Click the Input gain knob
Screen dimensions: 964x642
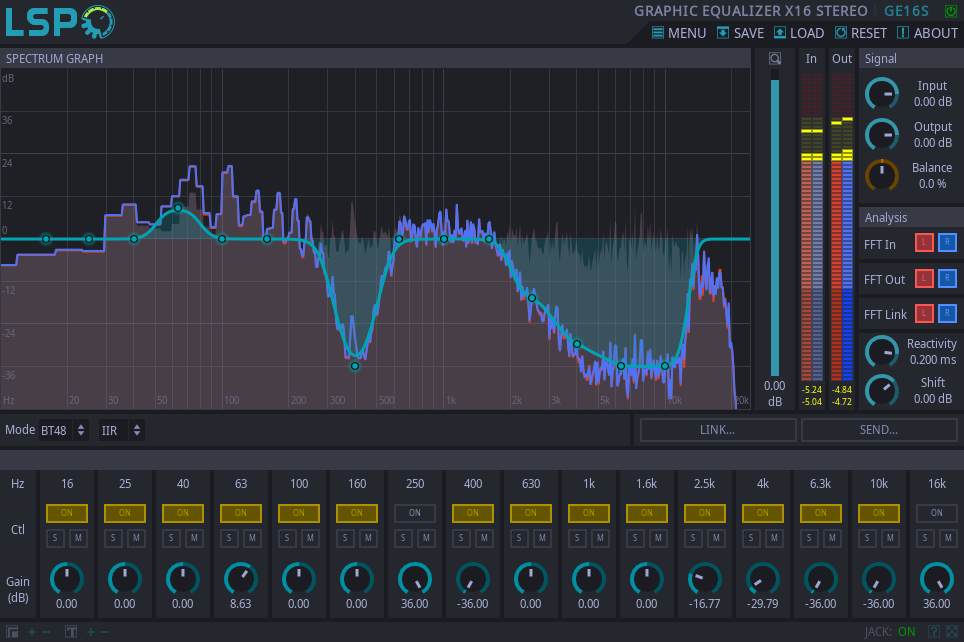pyautogui.click(x=882, y=94)
